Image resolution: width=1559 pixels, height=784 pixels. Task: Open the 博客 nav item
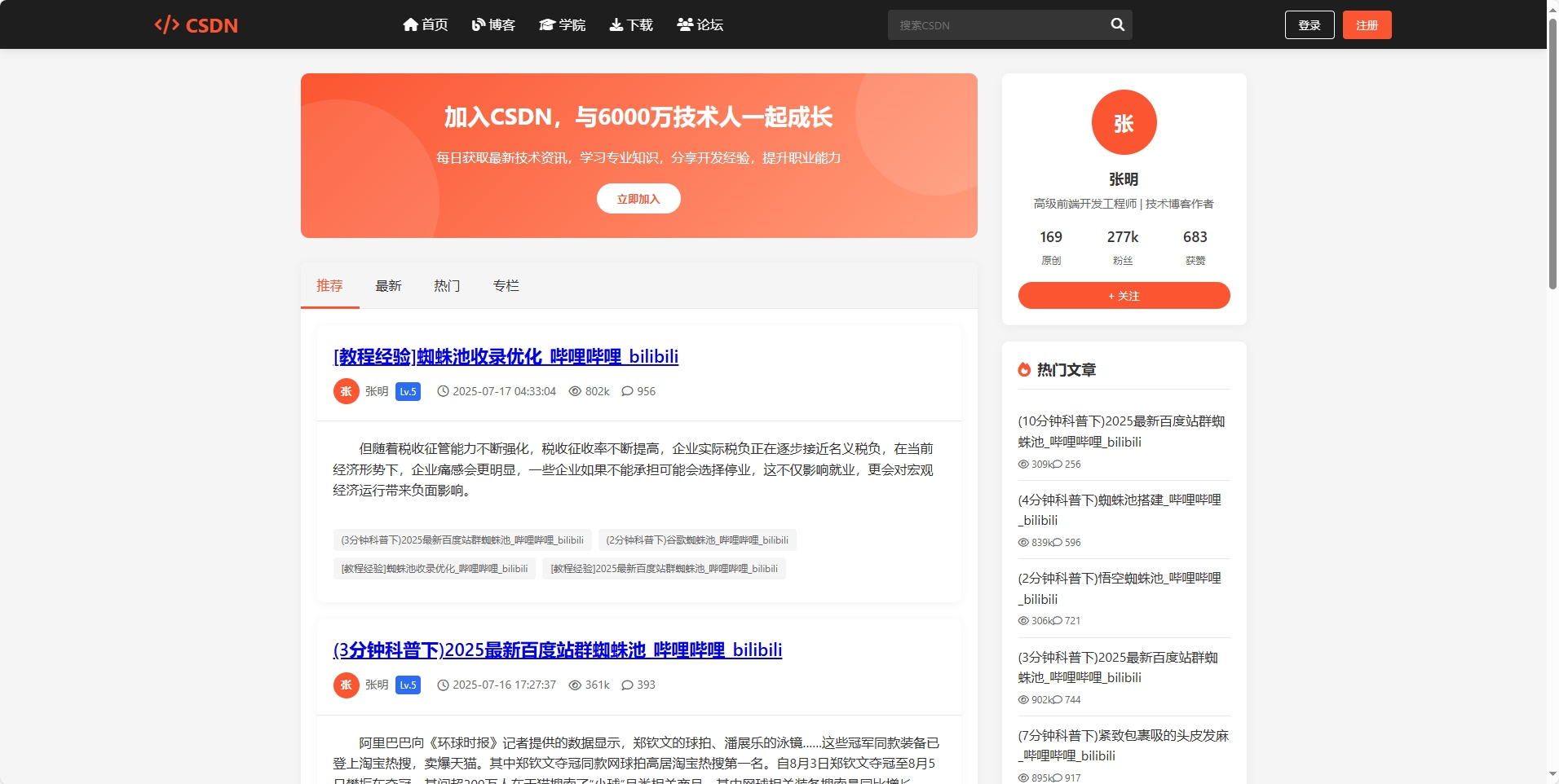tap(494, 24)
